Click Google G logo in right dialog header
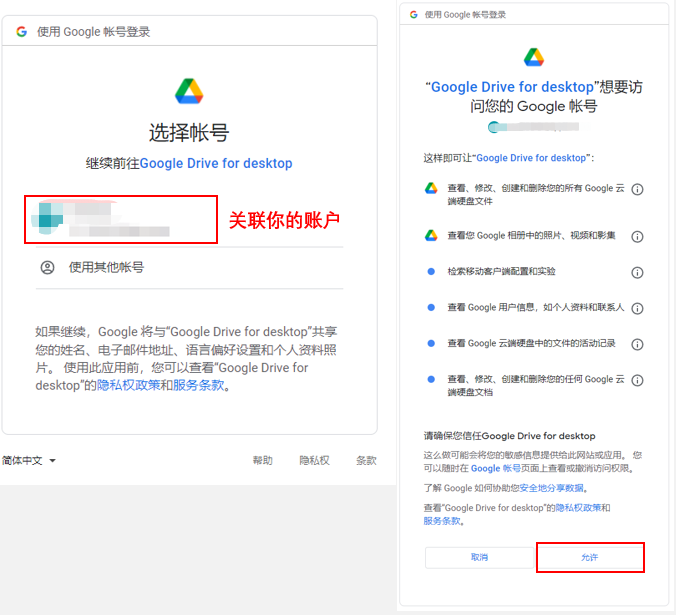This screenshot has height=615, width=676. pos(414,15)
